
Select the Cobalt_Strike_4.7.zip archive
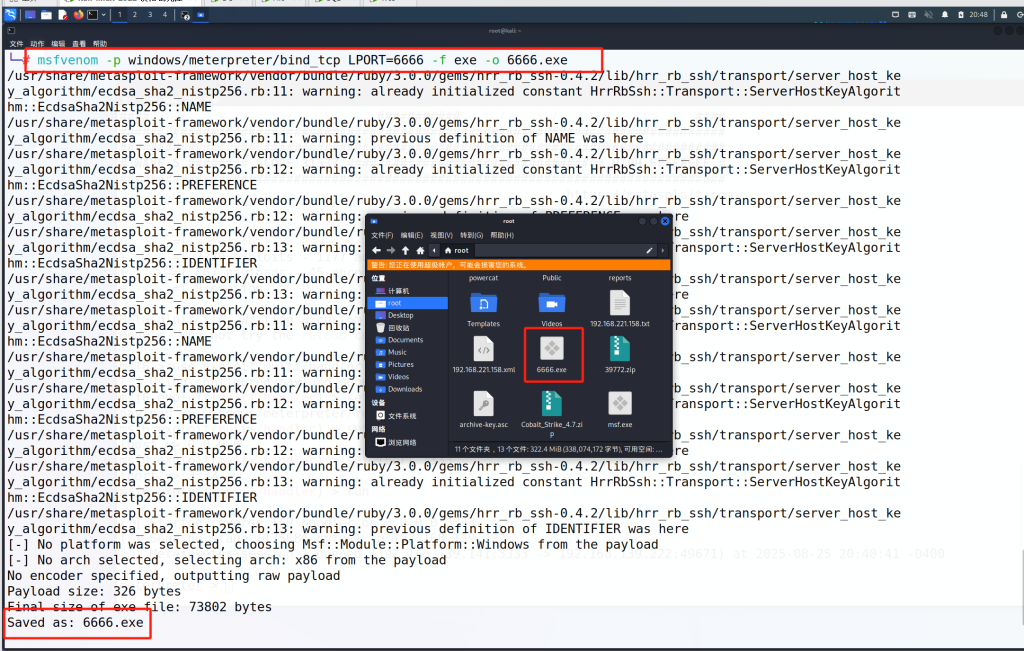[x=552, y=414]
